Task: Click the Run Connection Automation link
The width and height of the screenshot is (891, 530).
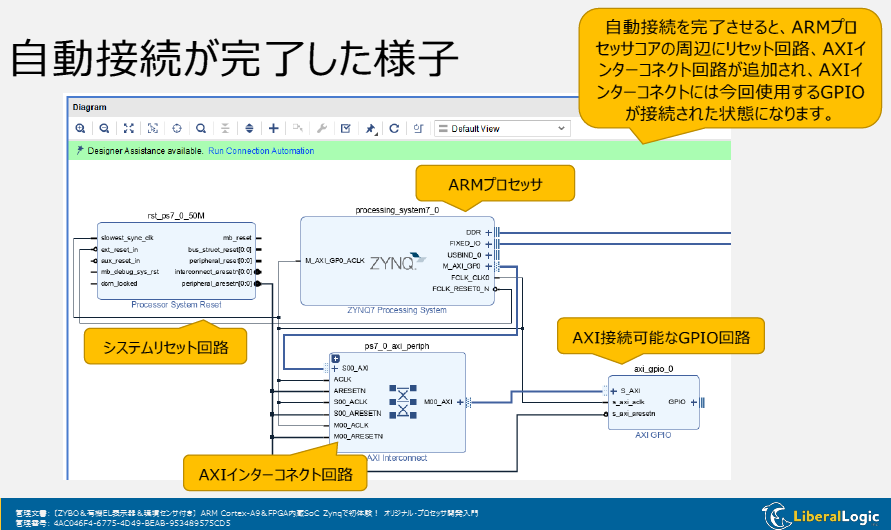Action: [x=261, y=151]
